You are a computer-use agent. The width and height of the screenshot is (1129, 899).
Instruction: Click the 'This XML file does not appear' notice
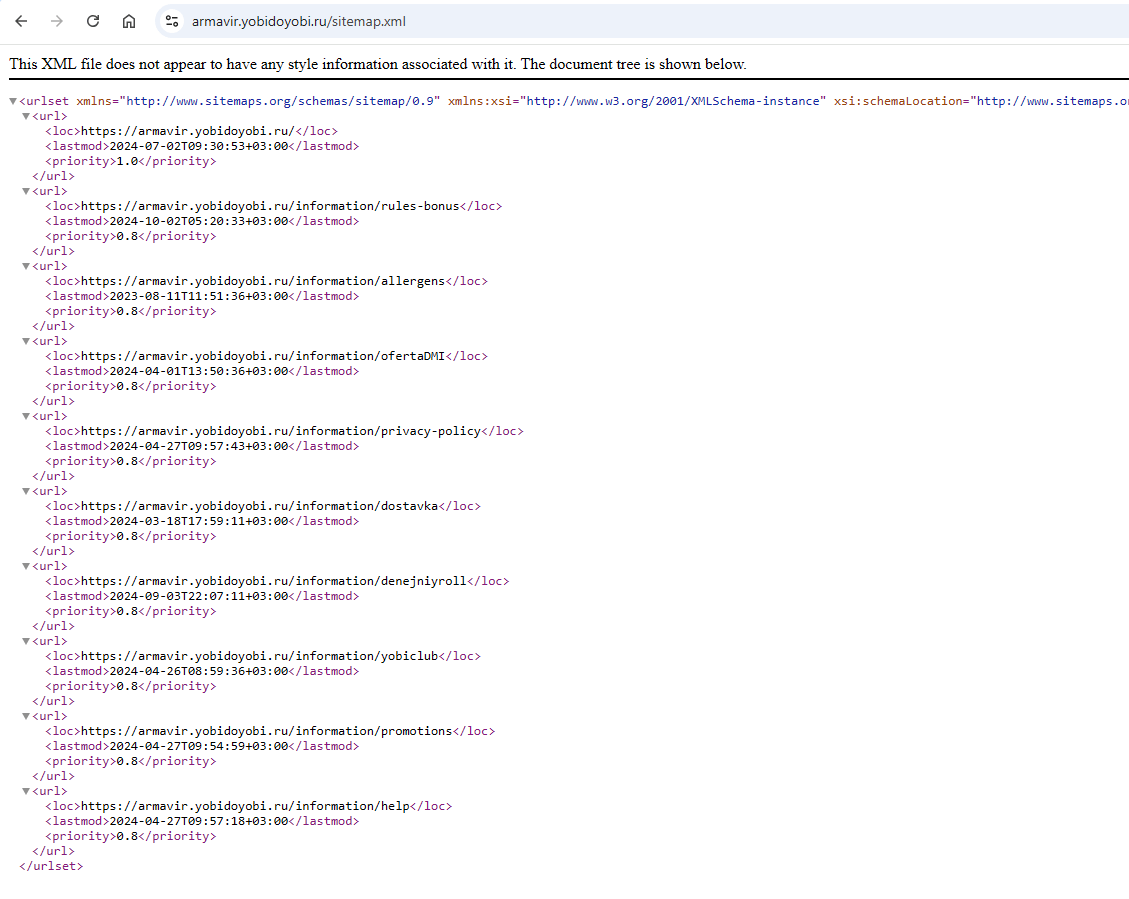click(x=378, y=64)
